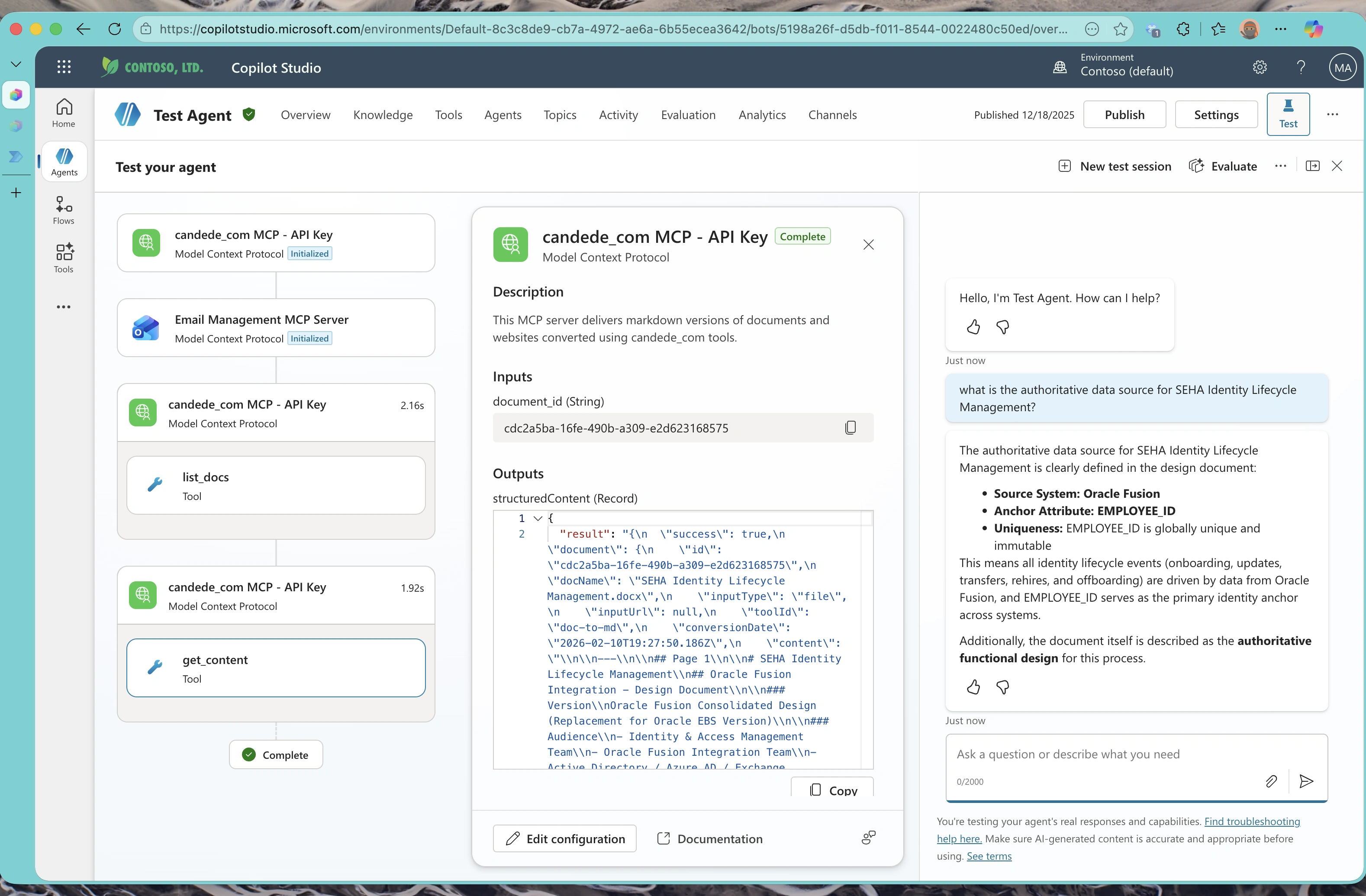Open the Flows section in sidebar
Viewport: 1366px width, 896px height.
[x=64, y=210]
